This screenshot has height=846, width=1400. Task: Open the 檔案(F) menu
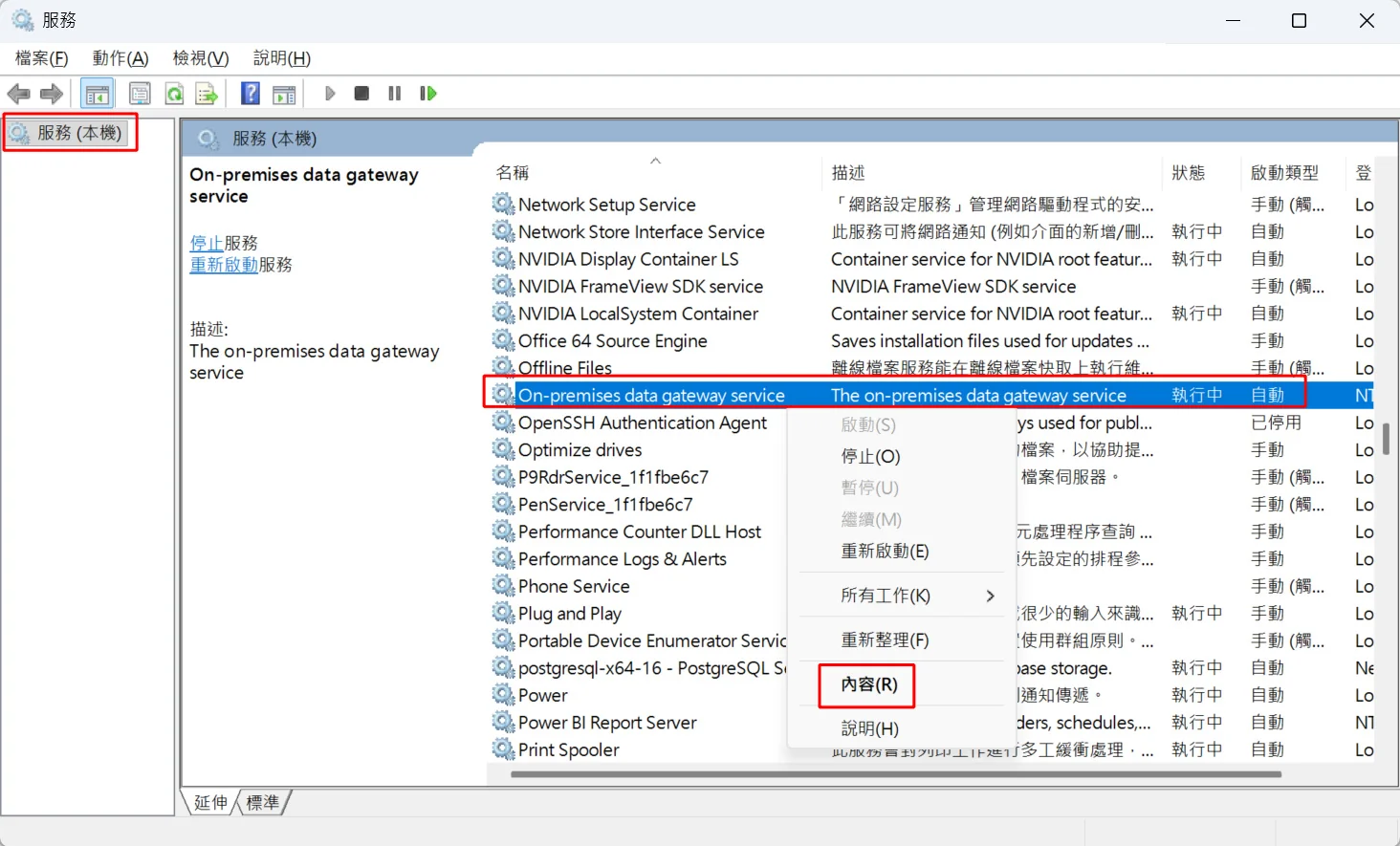coord(42,58)
